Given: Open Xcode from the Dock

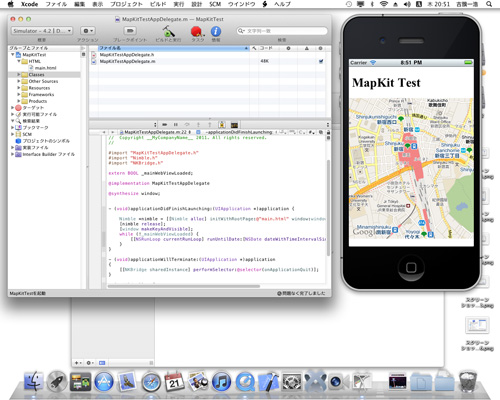Looking at the screenshot, I should [268, 382].
